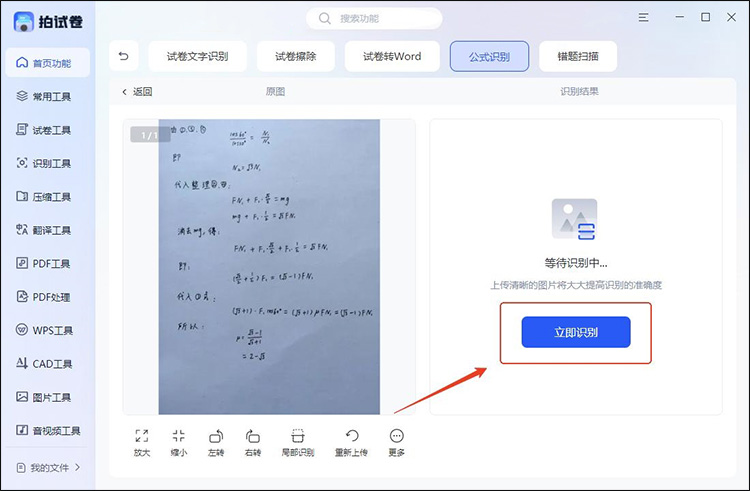
Task: Click the undo back arrow button
Action: point(123,56)
